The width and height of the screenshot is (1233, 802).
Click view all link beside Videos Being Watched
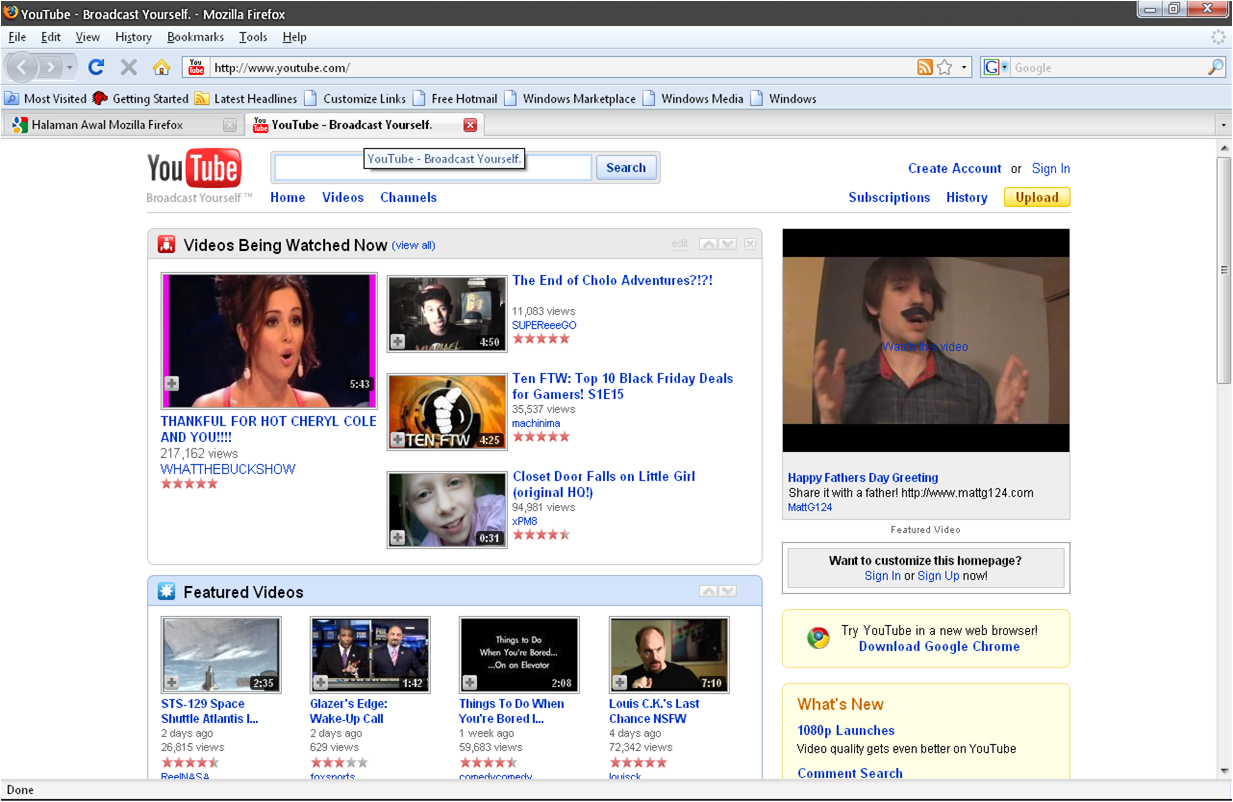pyautogui.click(x=414, y=245)
